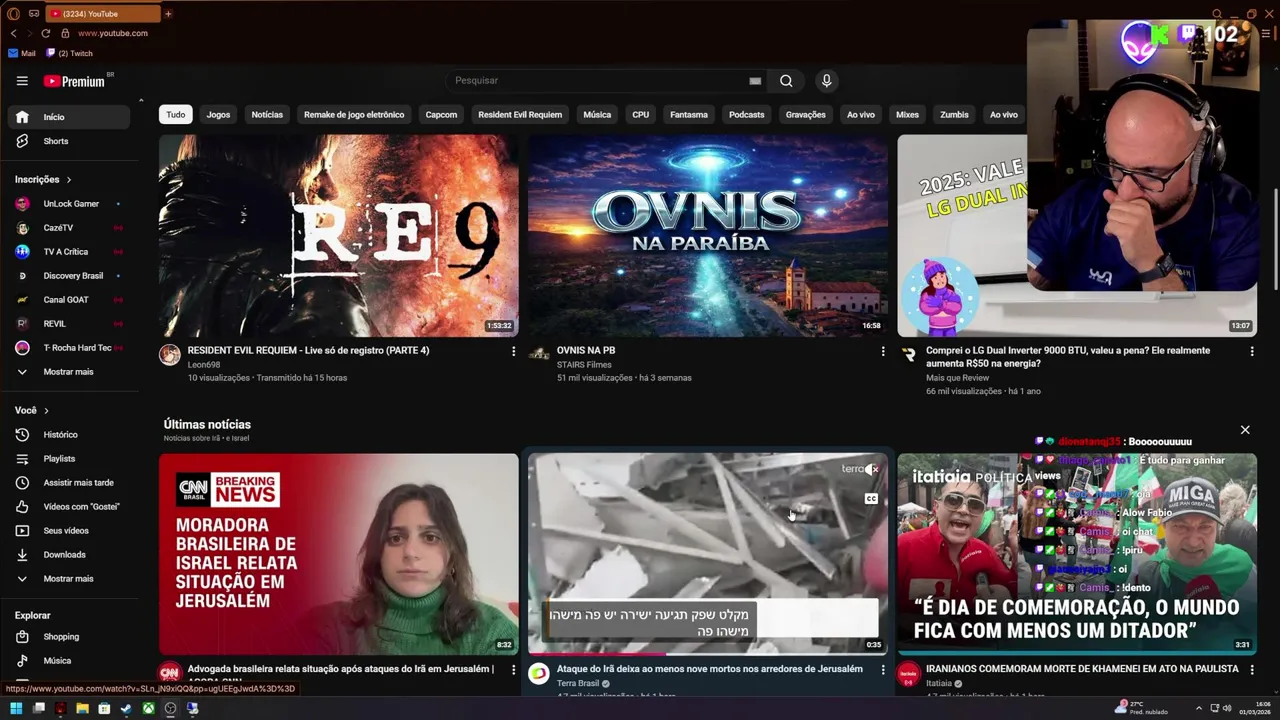Open Música under Explorar
The width and height of the screenshot is (1280, 720).
coord(69,661)
